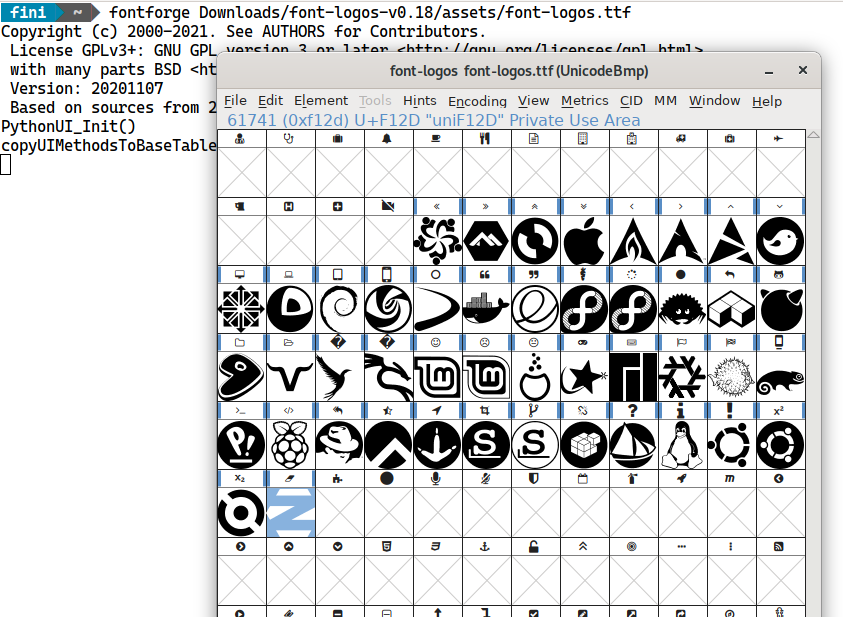Open the View menu
This screenshot has width=843, height=617.
(x=533, y=100)
